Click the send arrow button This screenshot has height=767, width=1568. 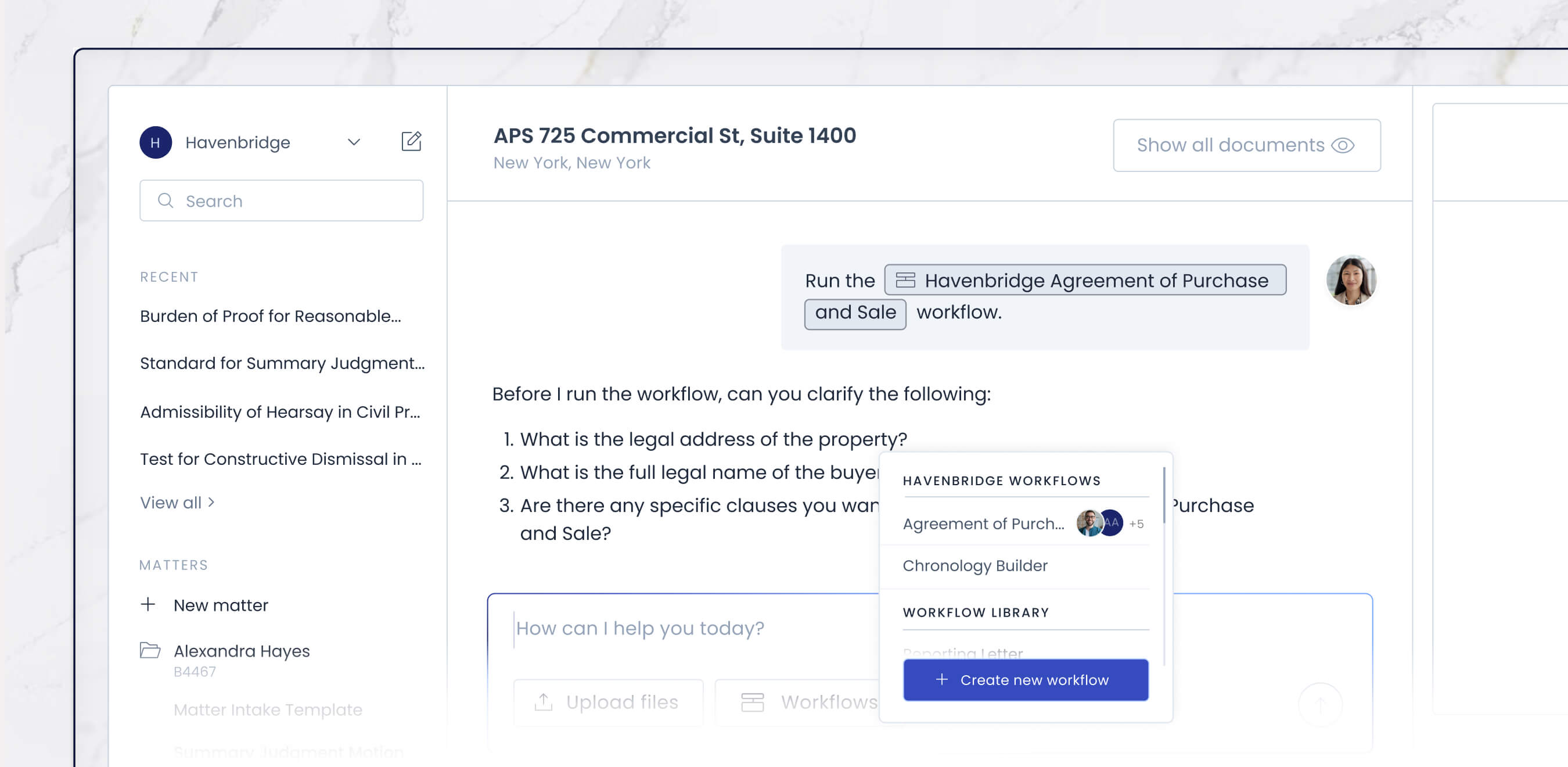point(1319,705)
